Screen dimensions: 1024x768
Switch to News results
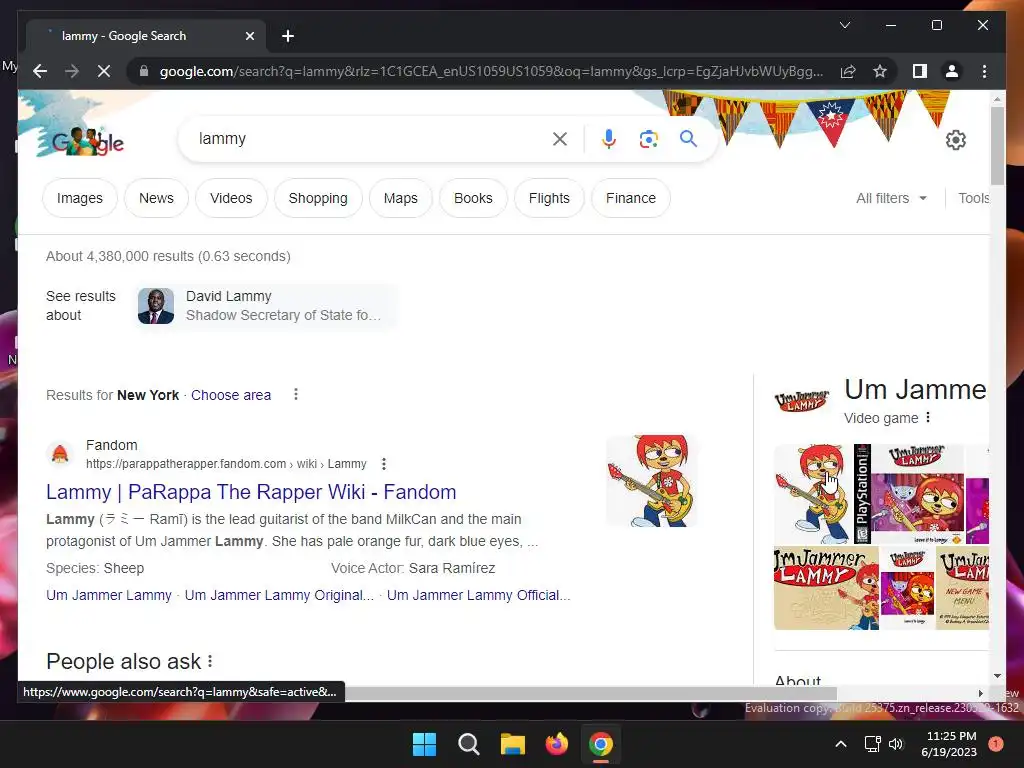point(156,198)
